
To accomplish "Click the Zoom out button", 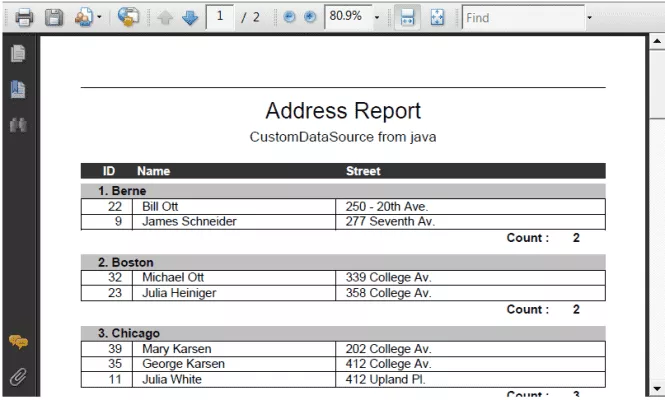I will (x=289, y=18).
